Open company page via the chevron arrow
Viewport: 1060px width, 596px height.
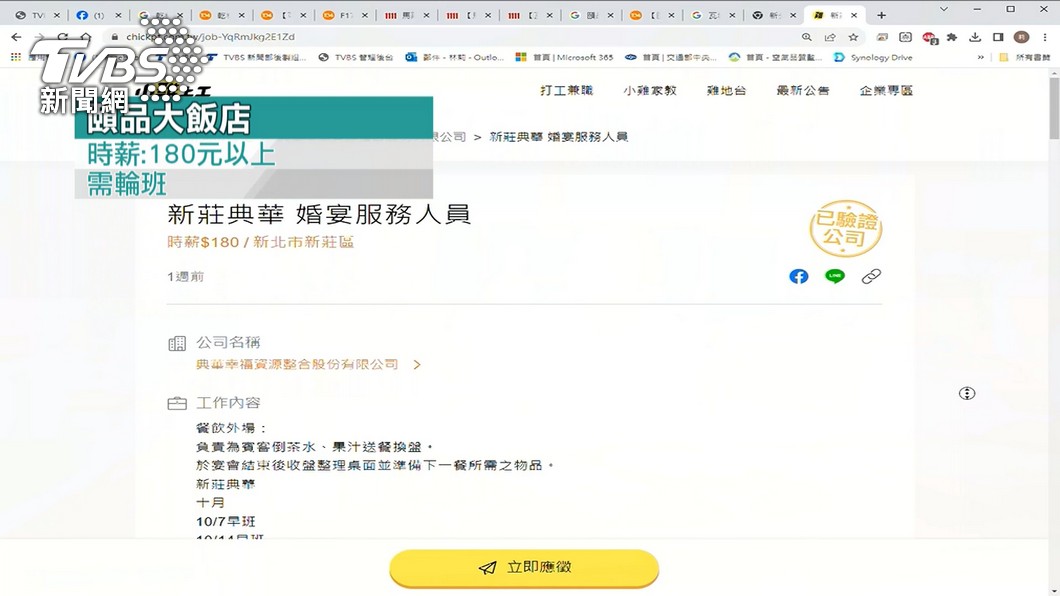tap(417, 365)
